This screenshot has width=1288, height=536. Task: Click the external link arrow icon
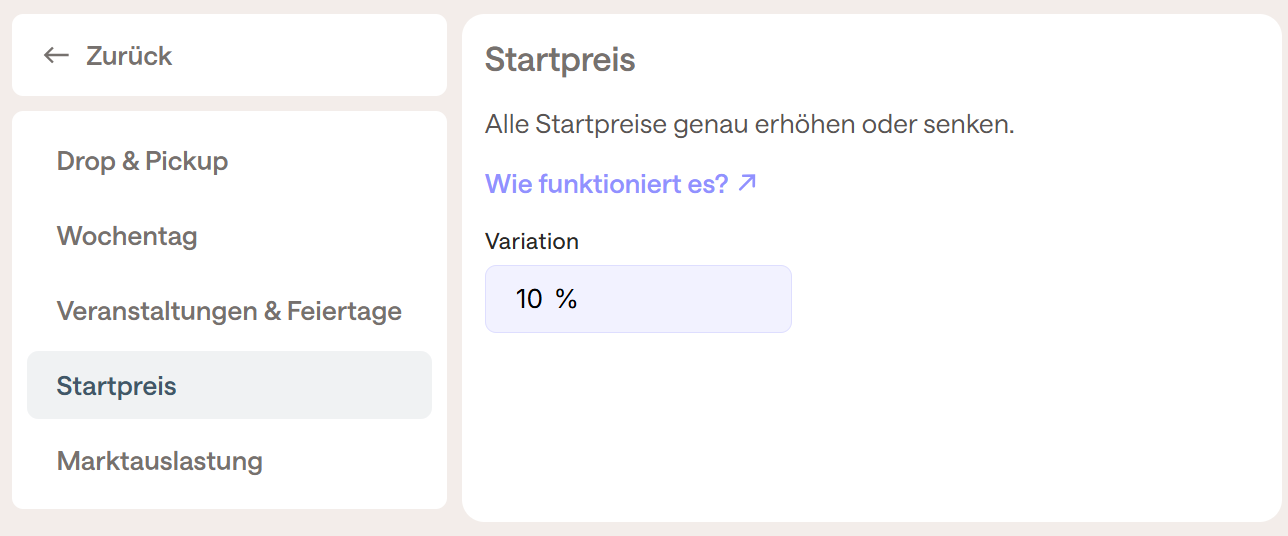[747, 183]
